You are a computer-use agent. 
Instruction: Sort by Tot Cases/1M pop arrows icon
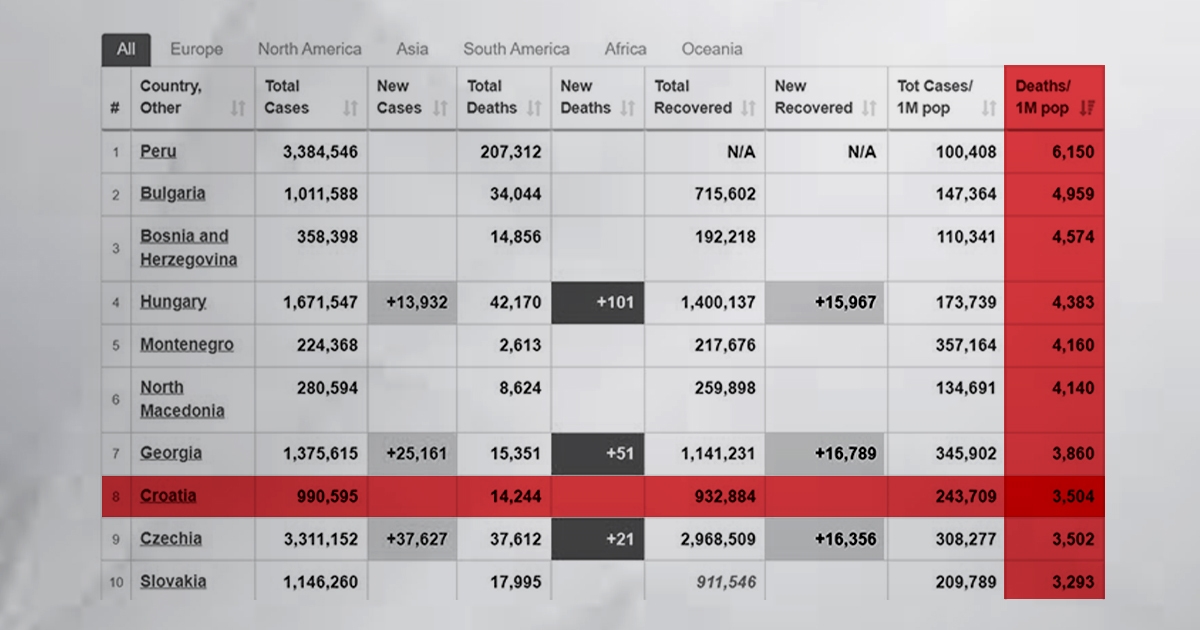[989, 108]
